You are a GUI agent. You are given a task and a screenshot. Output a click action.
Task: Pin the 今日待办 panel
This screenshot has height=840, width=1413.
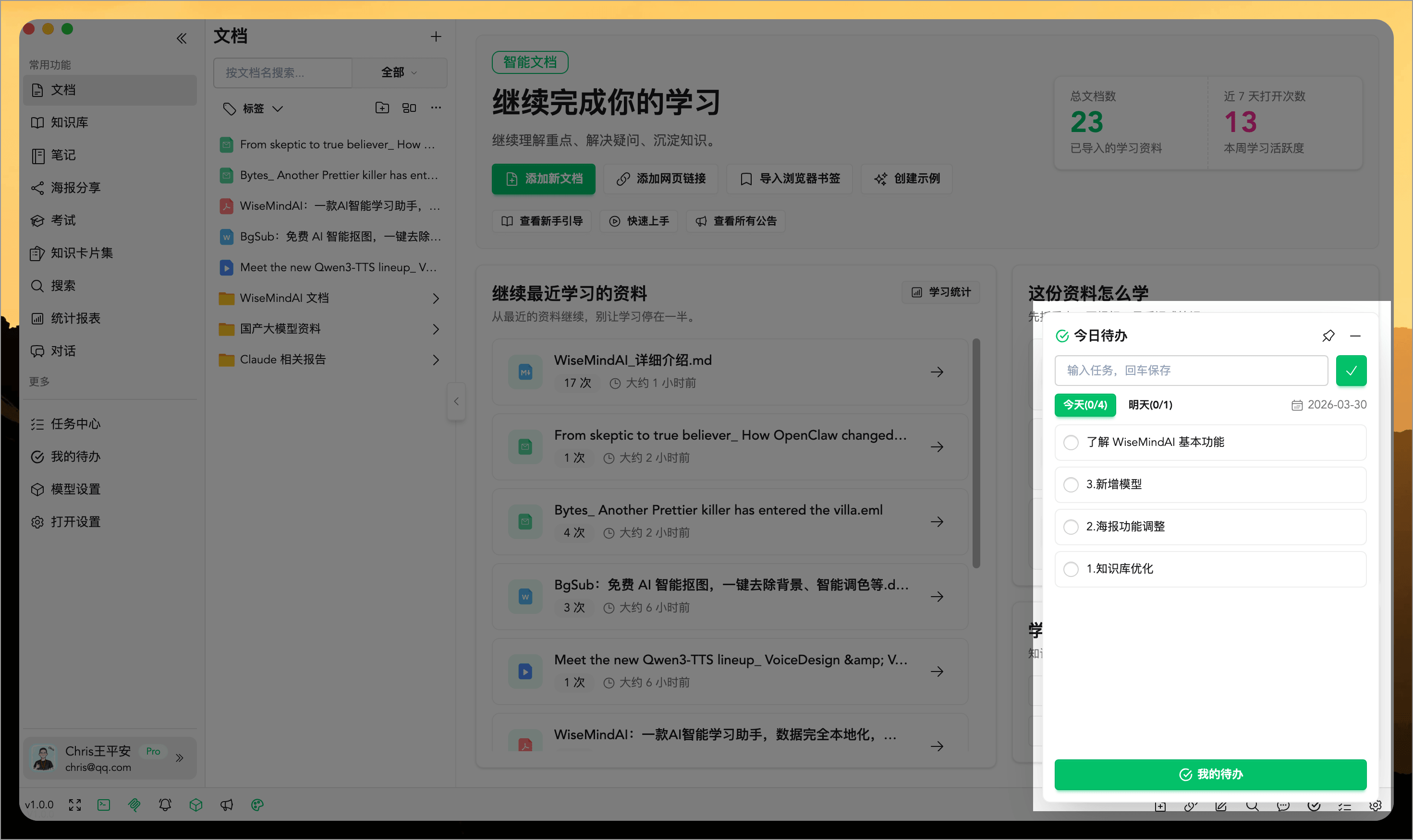coord(1327,336)
